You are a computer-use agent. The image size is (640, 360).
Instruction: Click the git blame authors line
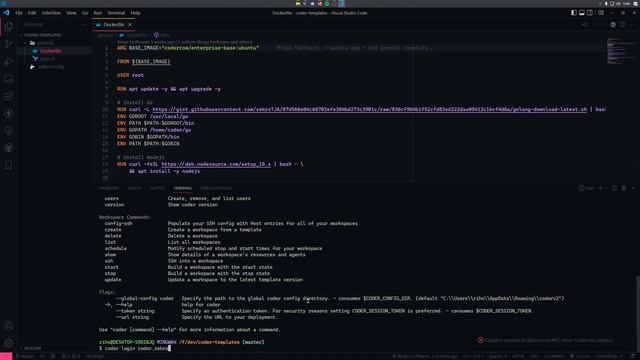[x=184, y=42]
